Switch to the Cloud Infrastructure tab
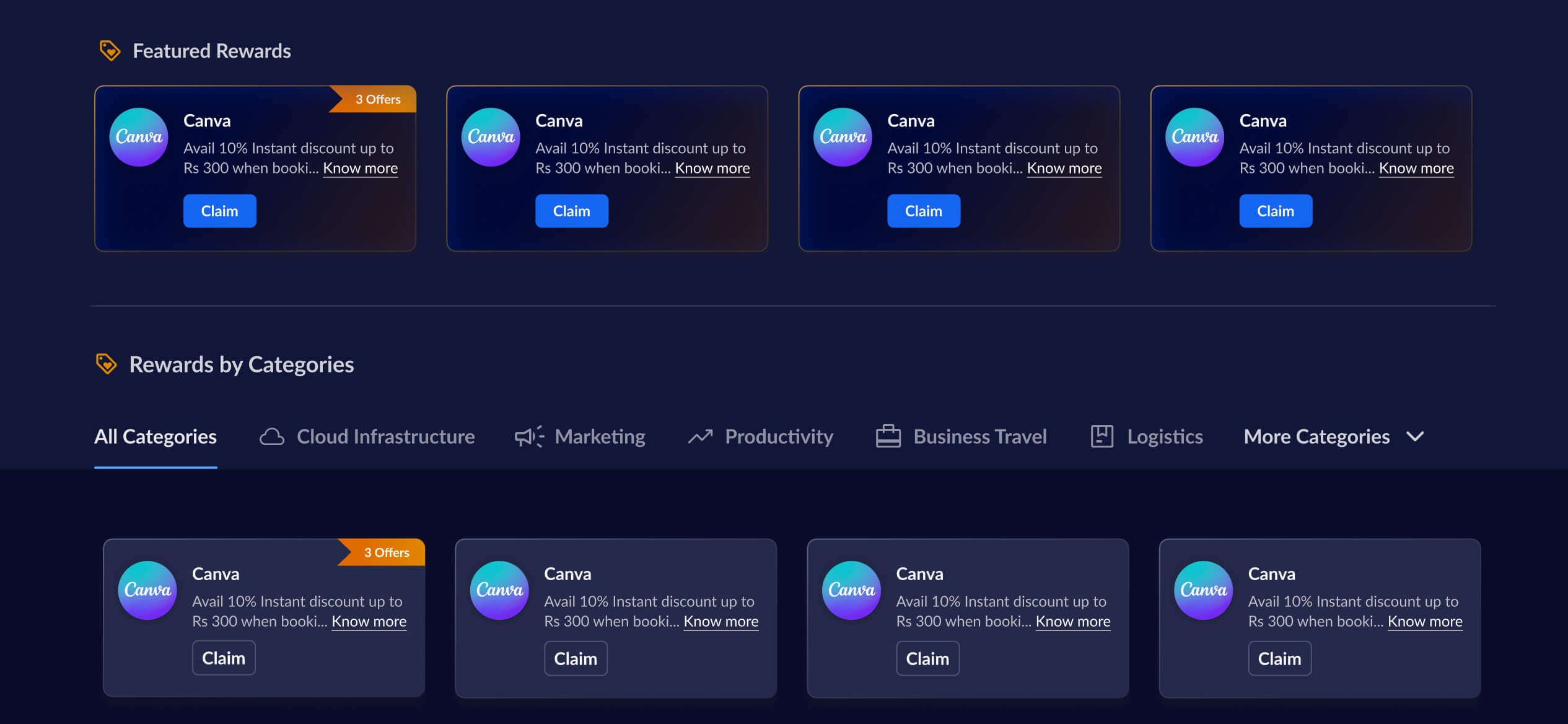This screenshot has width=1568, height=724. (367, 437)
